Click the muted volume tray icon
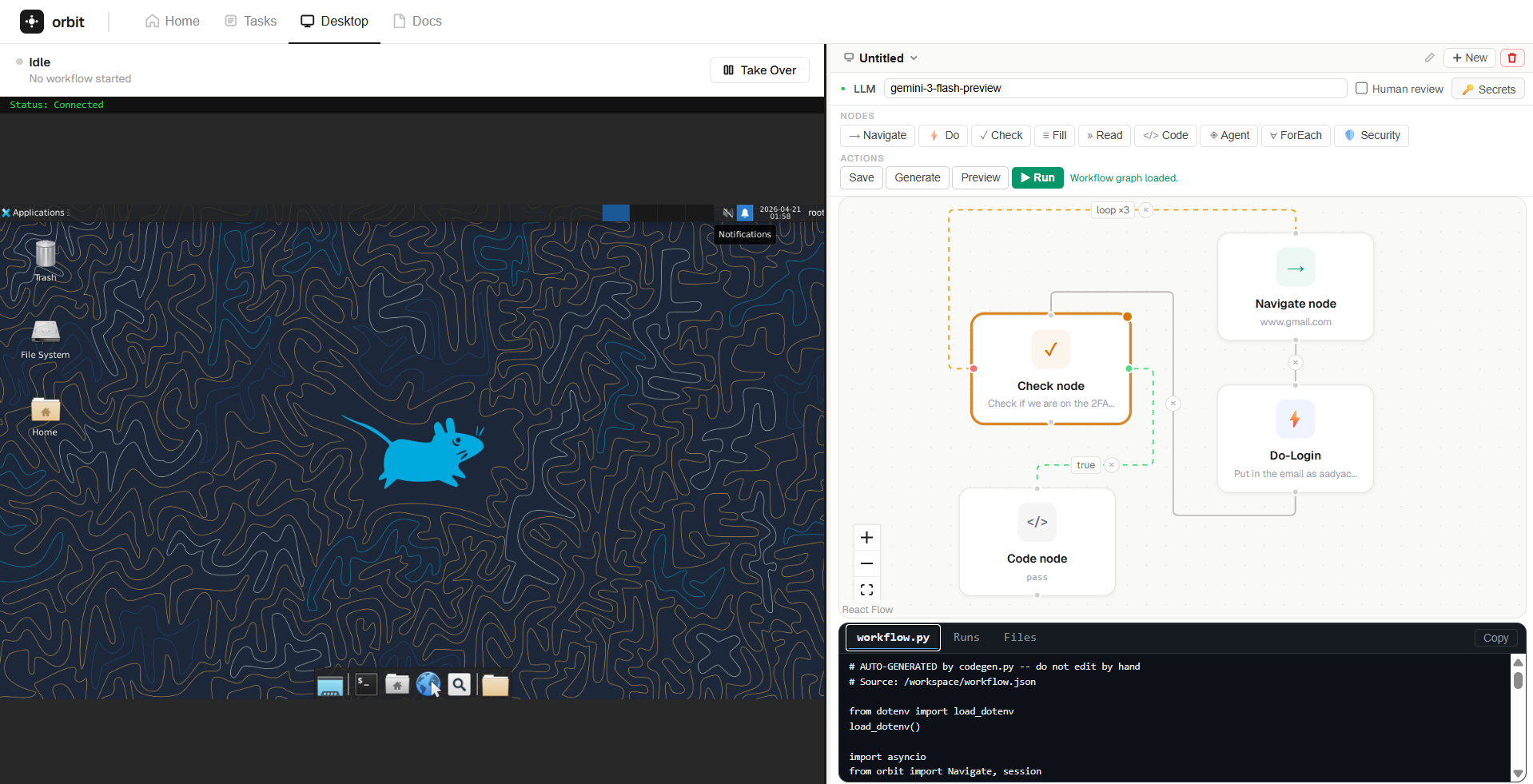1533x784 pixels. point(727,213)
